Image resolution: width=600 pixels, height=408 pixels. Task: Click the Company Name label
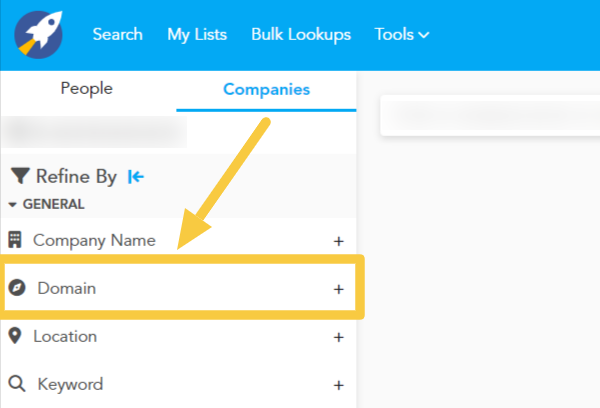(x=94, y=241)
